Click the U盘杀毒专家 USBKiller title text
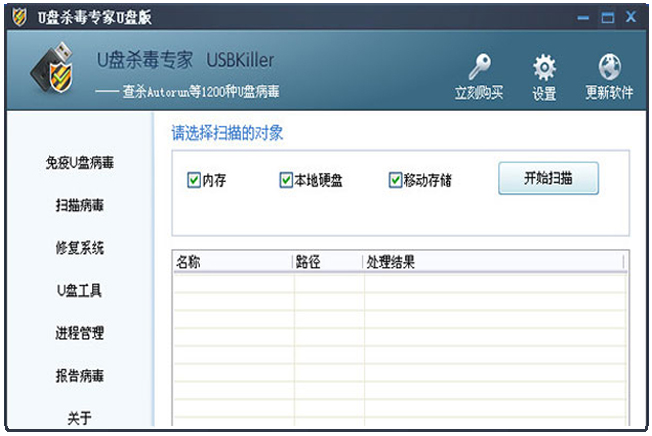 tap(185, 60)
